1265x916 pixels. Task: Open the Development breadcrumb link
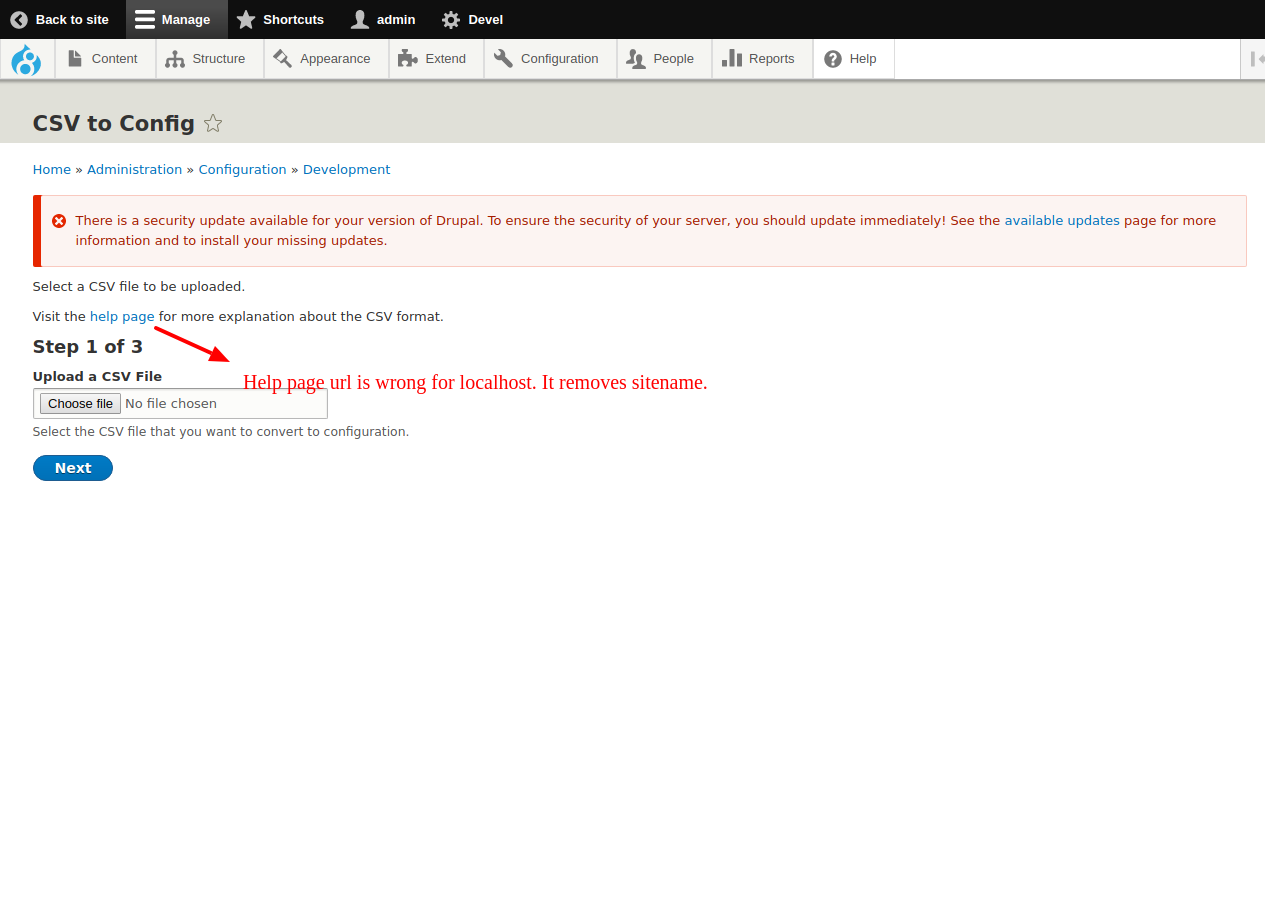(347, 169)
